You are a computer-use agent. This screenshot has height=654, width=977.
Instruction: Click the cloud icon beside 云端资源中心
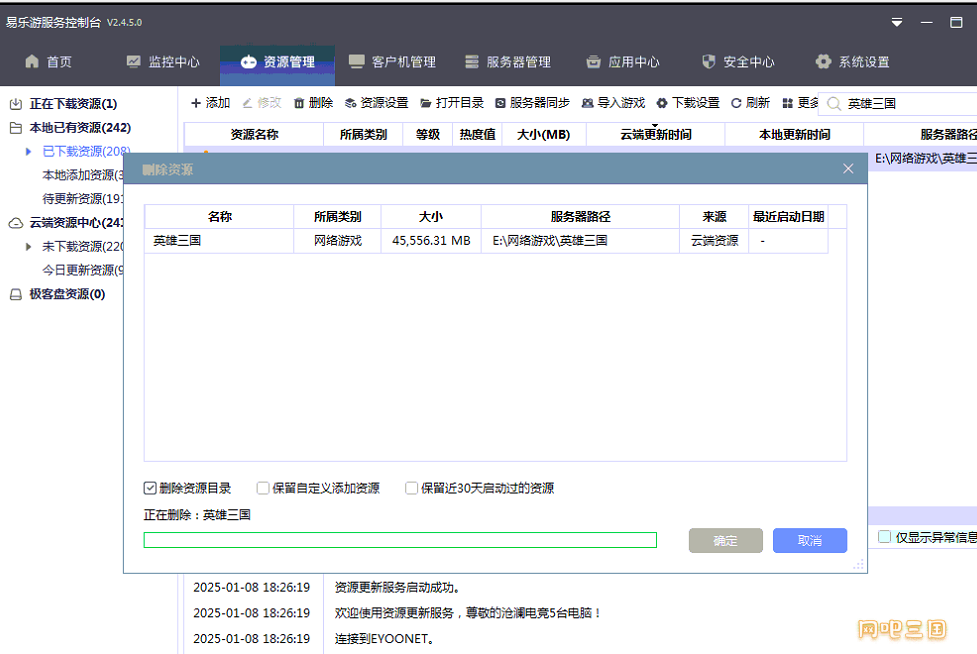click(16, 223)
